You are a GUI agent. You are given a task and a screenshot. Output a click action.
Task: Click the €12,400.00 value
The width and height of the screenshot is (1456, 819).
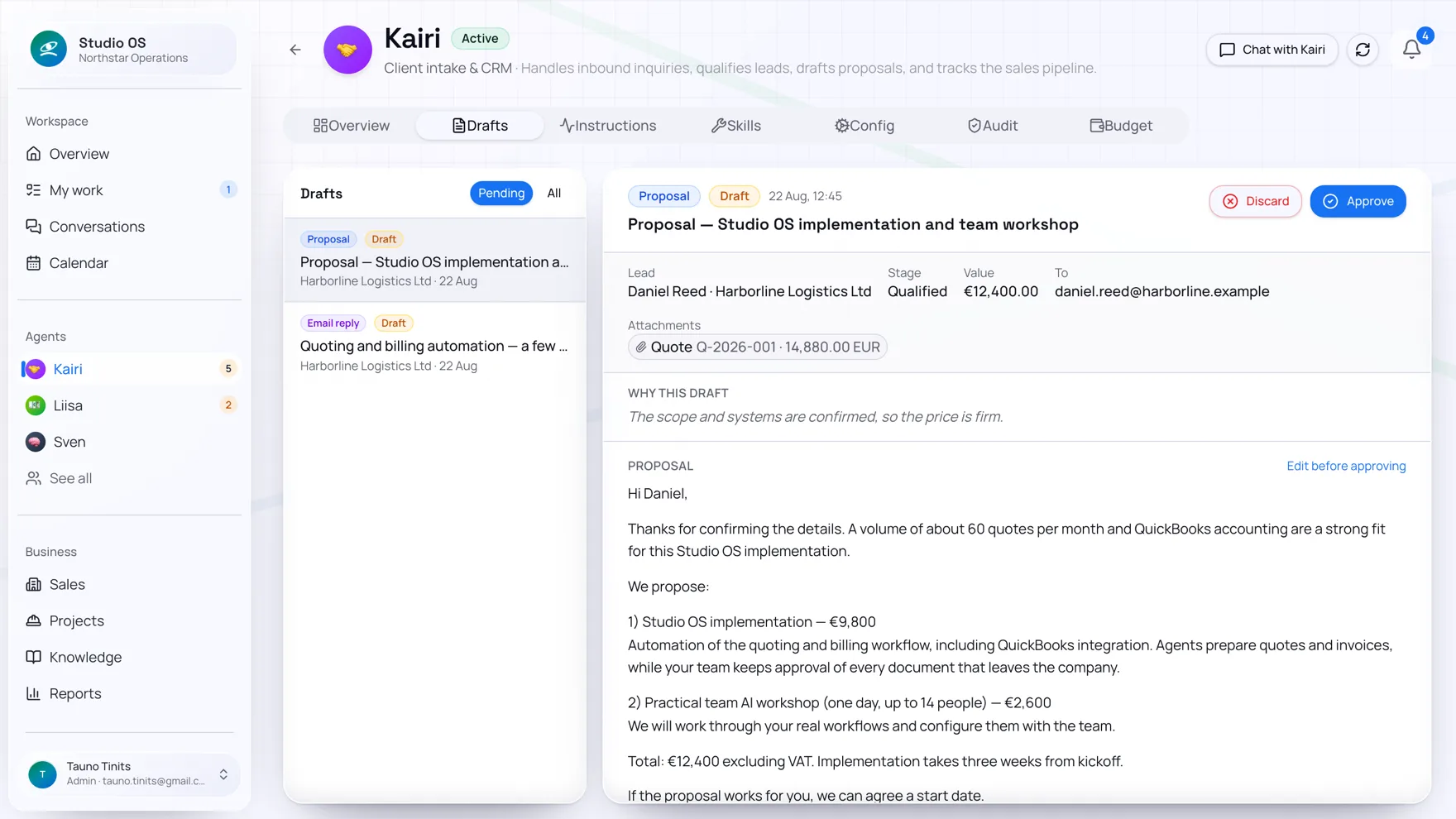1000,291
